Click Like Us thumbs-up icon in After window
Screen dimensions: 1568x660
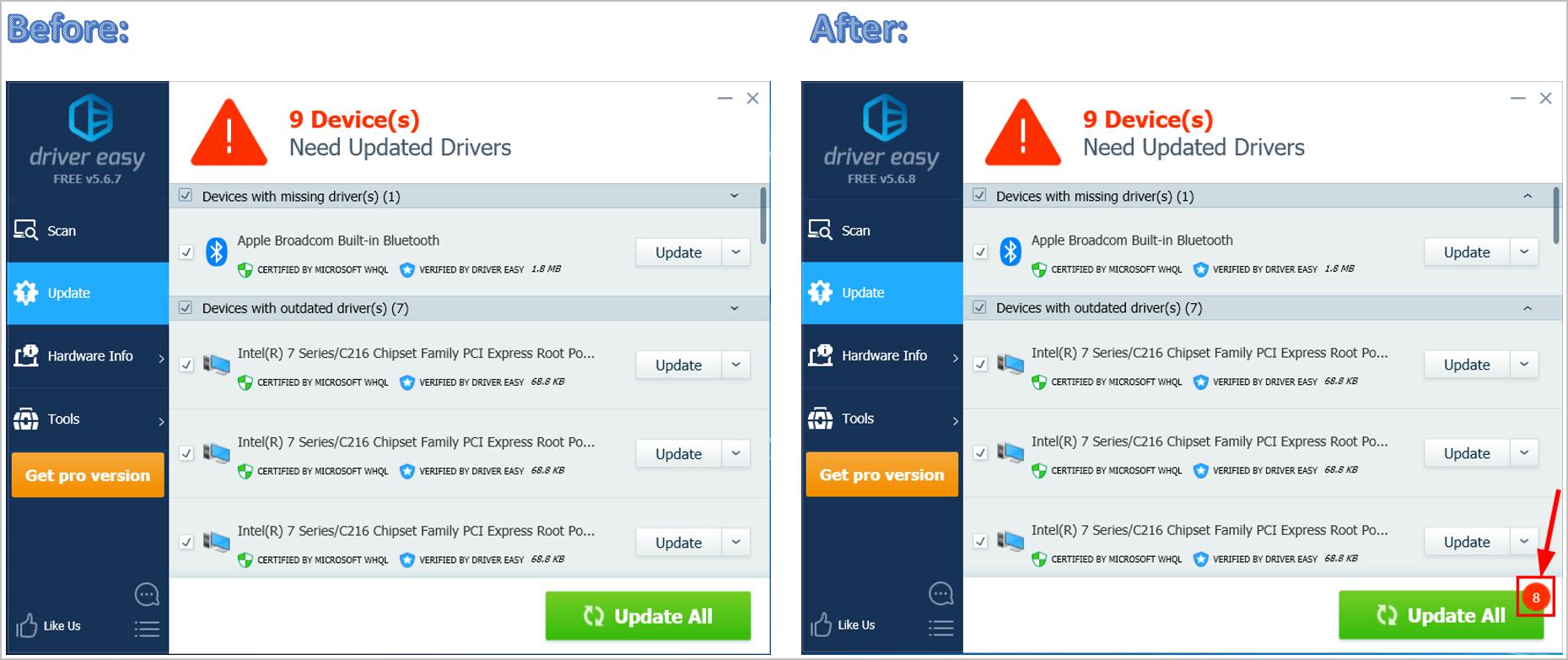point(821,625)
